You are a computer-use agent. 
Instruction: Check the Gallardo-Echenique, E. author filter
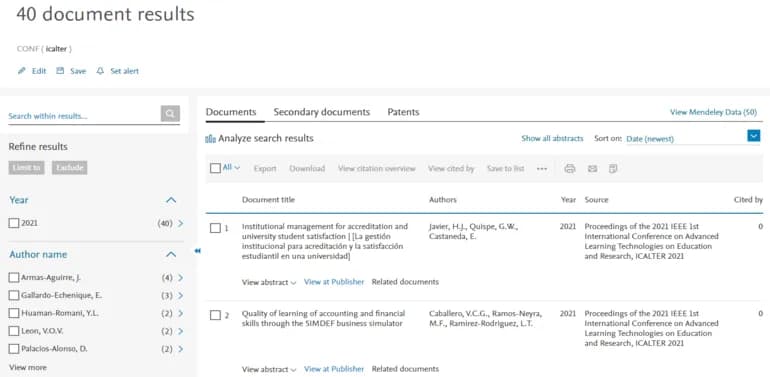point(14,296)
